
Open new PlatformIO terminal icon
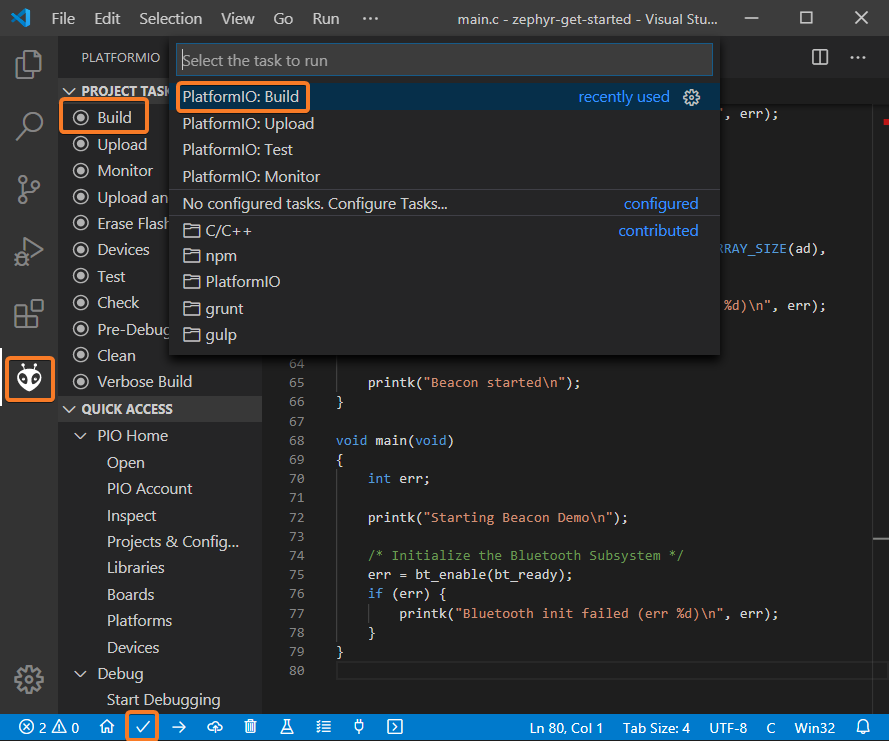pos(395,727)
